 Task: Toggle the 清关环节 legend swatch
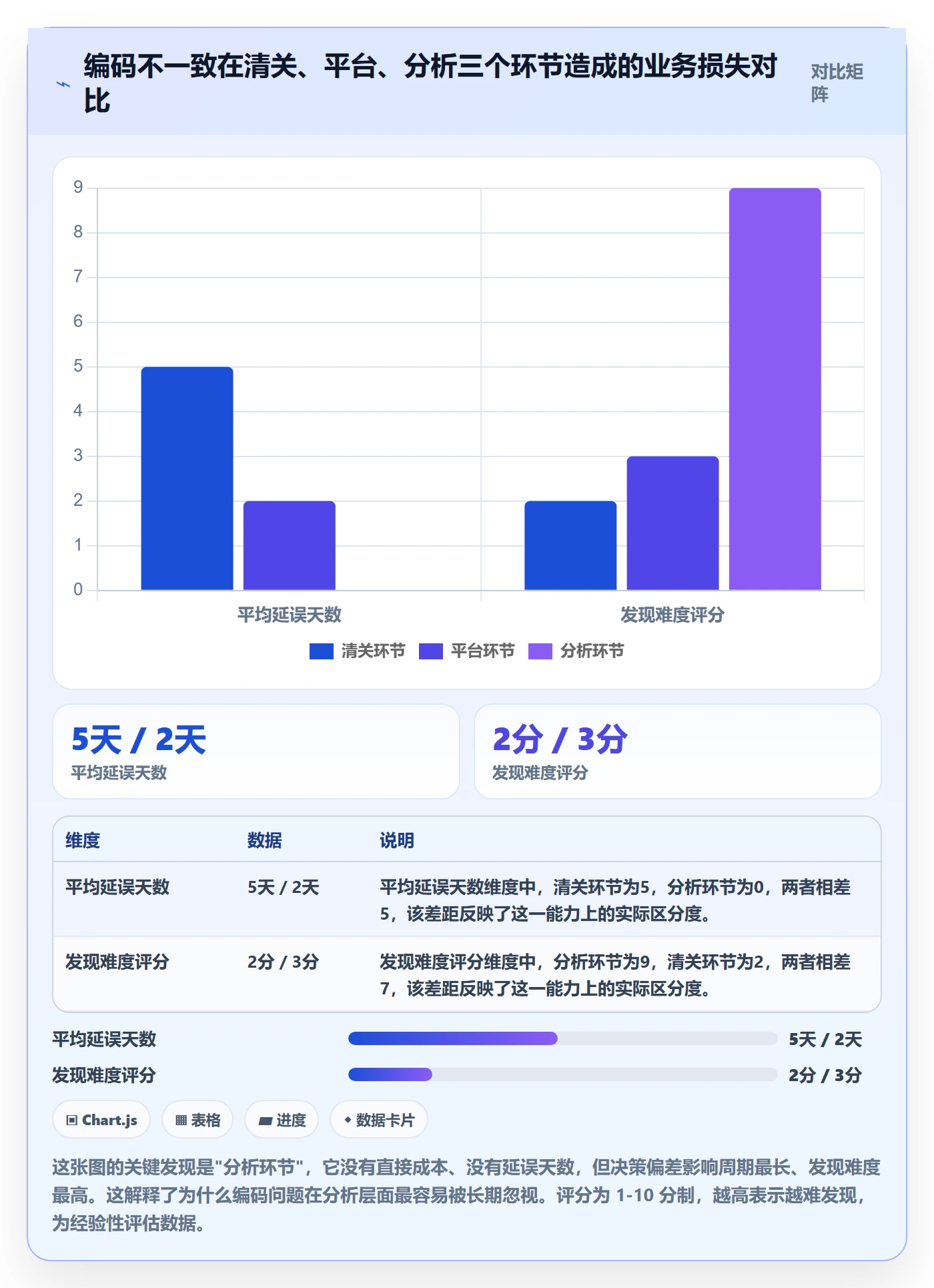(x=322, y=651)
